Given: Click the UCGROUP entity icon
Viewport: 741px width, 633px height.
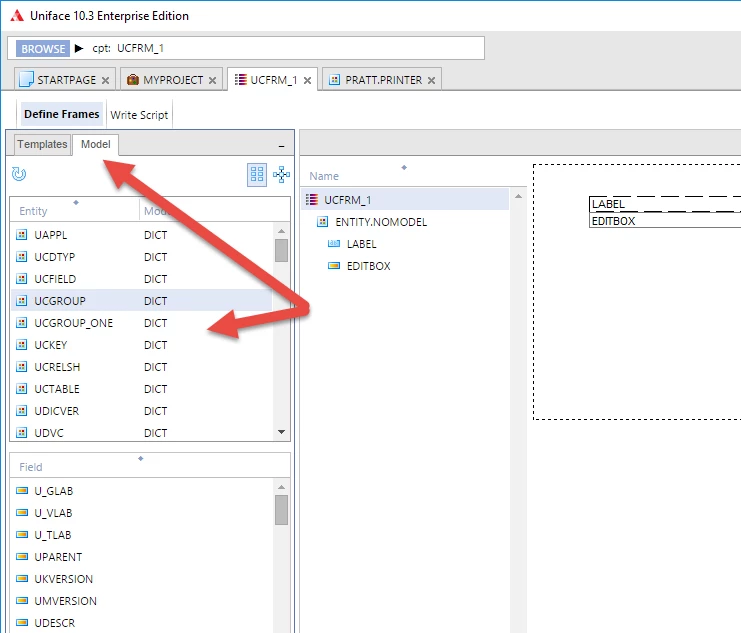Looking at the screenshot, I should (x=22, y=301).
